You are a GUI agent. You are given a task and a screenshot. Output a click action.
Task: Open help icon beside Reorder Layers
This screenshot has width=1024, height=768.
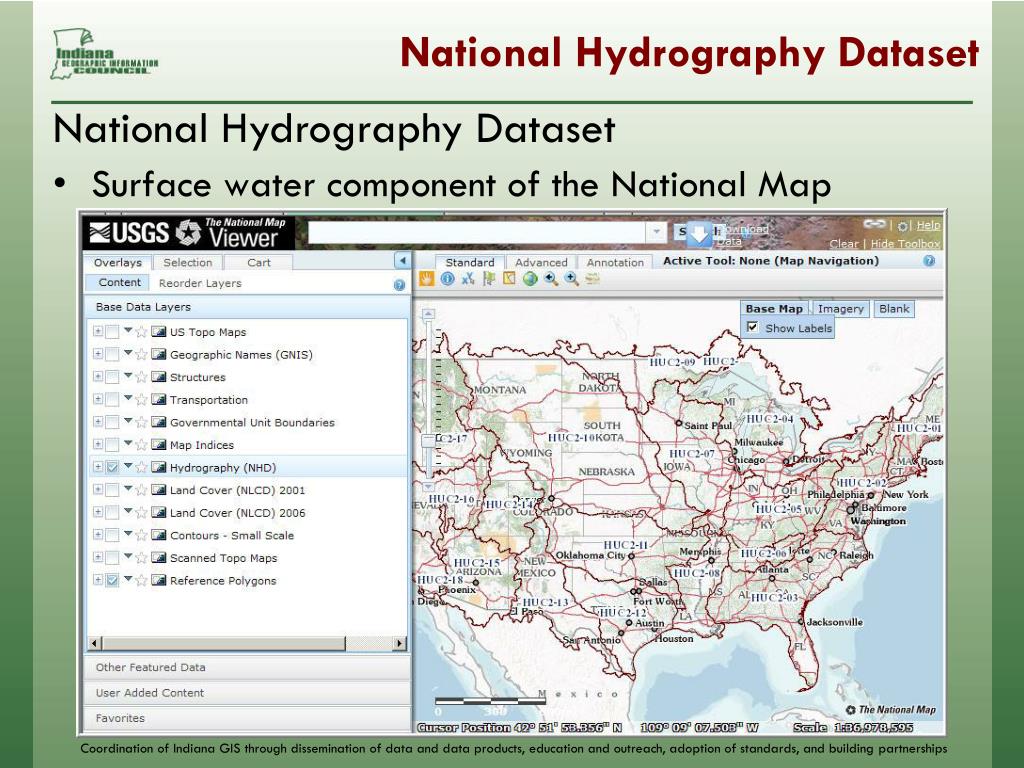click(399, 285)
